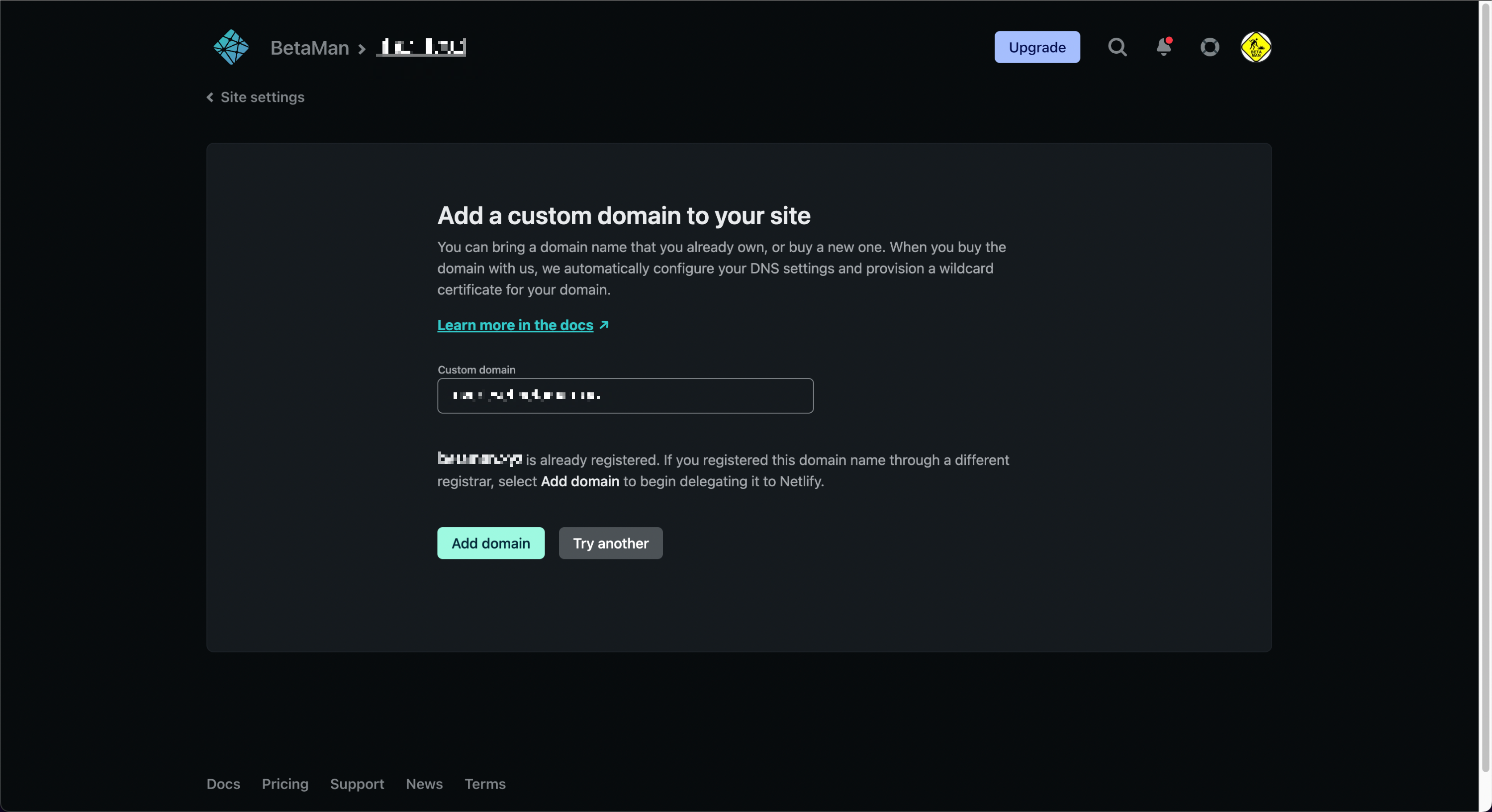Screen dimensions: 1492x812
Task: Open Docs footer link
Action: click(x=223, y=784)
